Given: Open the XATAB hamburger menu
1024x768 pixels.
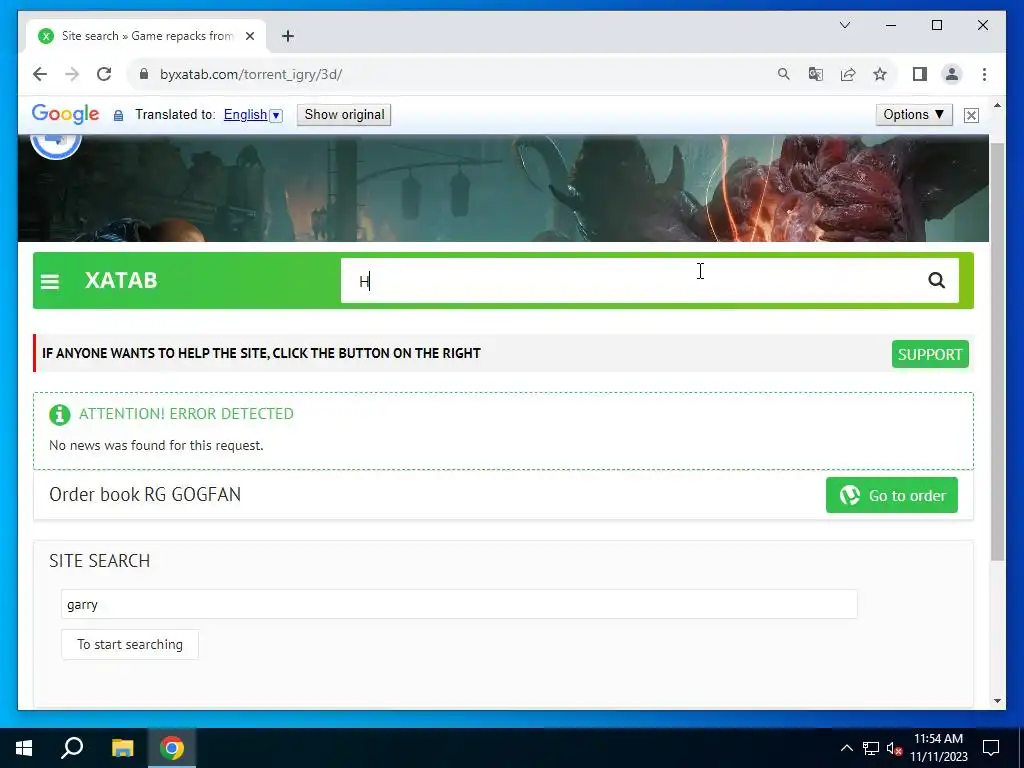Looking at the screenshot, I should coord(50,281).
